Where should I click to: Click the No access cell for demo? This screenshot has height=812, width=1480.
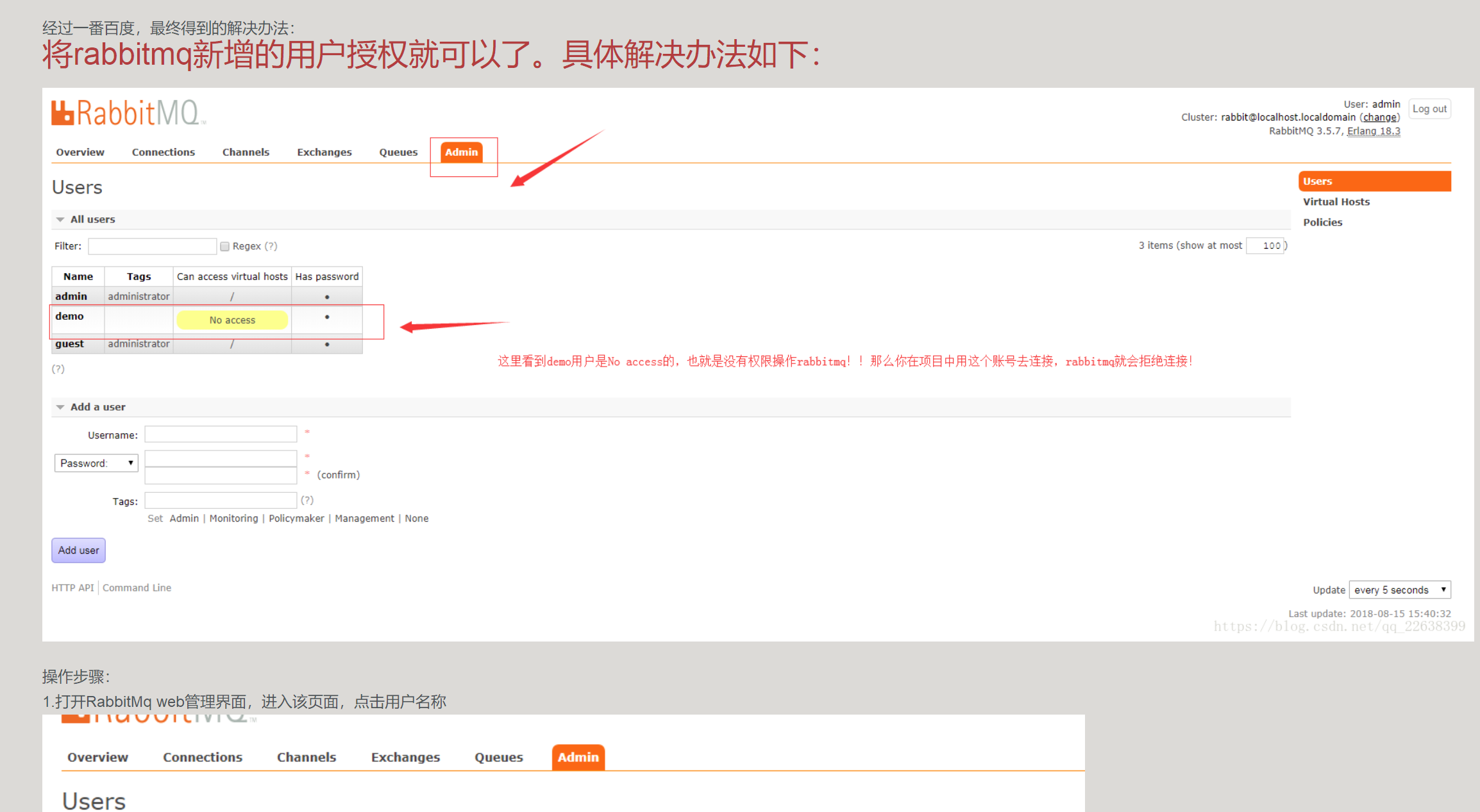[x=232, y=320]
